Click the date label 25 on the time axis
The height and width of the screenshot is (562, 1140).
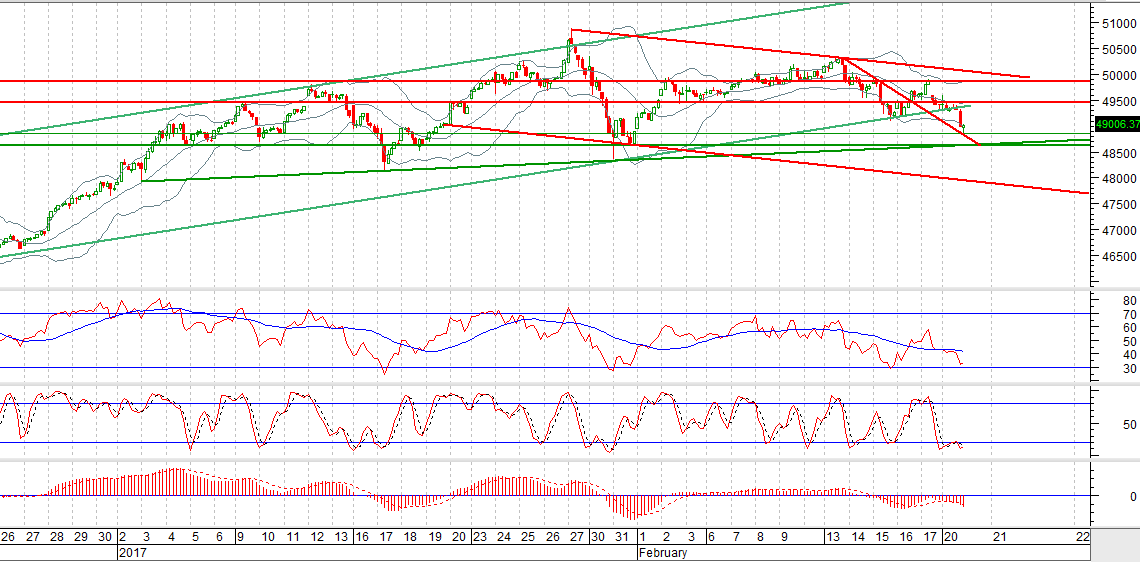(x=527, y=537)
